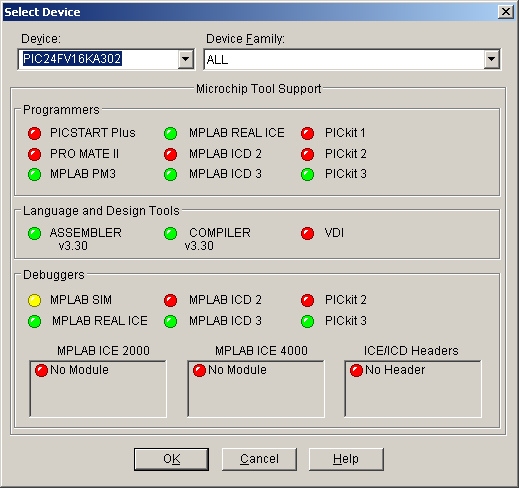This screenshot has height=488, width=519.
Task: Click the green indicator beside MPLAB PM3
Action: tap(35, 175)
